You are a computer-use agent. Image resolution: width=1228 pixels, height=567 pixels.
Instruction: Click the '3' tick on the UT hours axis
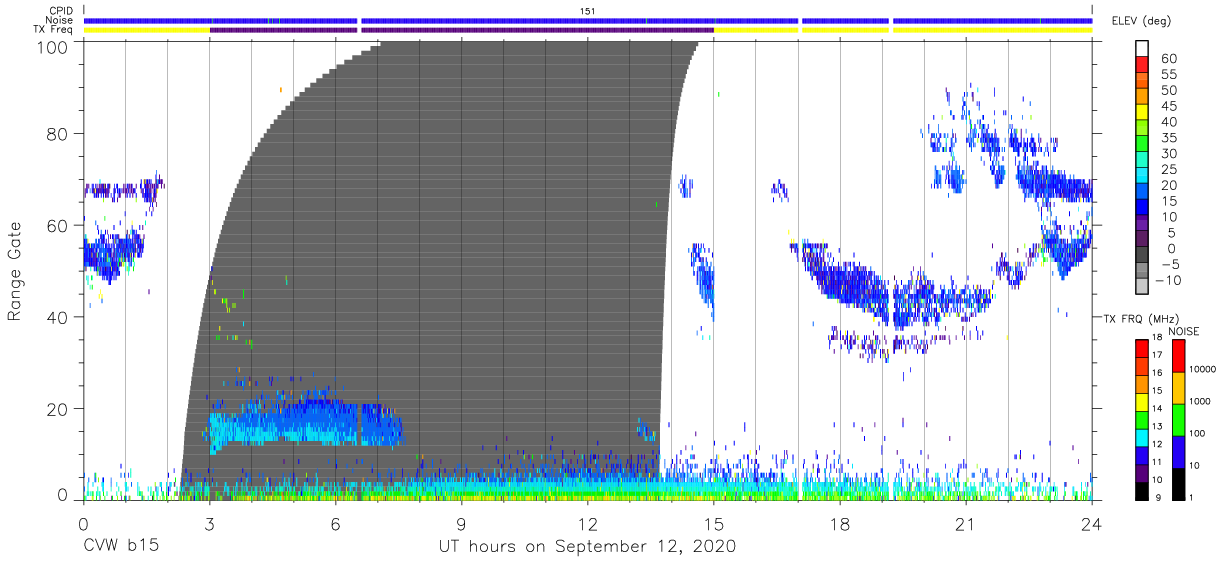209,524
